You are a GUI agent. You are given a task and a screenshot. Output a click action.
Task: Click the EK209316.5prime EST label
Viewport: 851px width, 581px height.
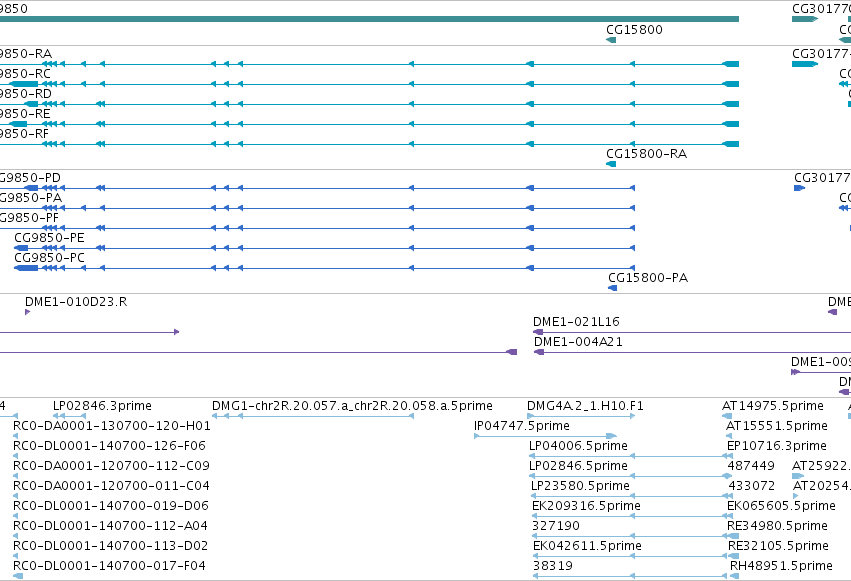(586, 506)
